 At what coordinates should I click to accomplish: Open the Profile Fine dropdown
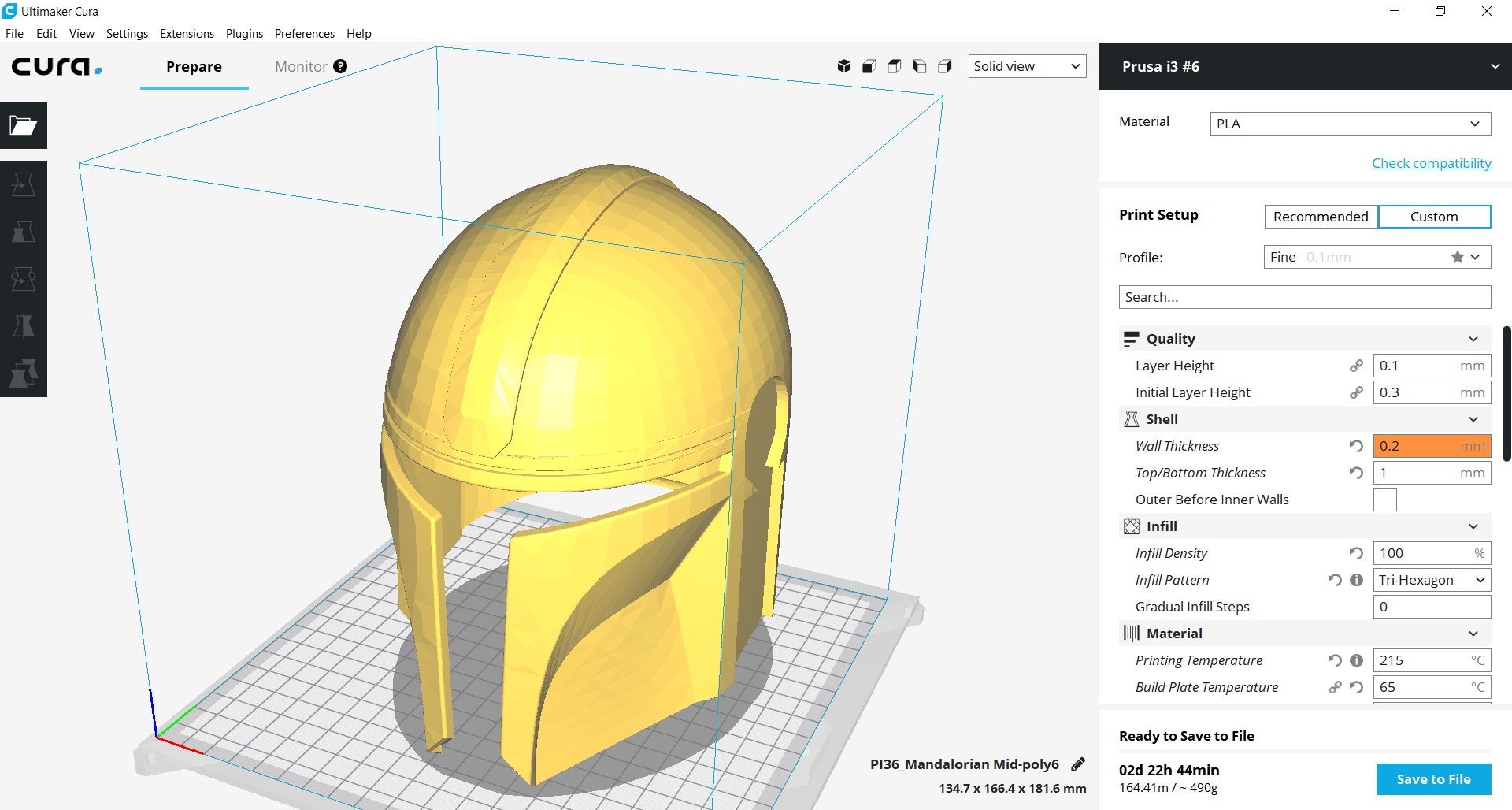coord(1377,257)
